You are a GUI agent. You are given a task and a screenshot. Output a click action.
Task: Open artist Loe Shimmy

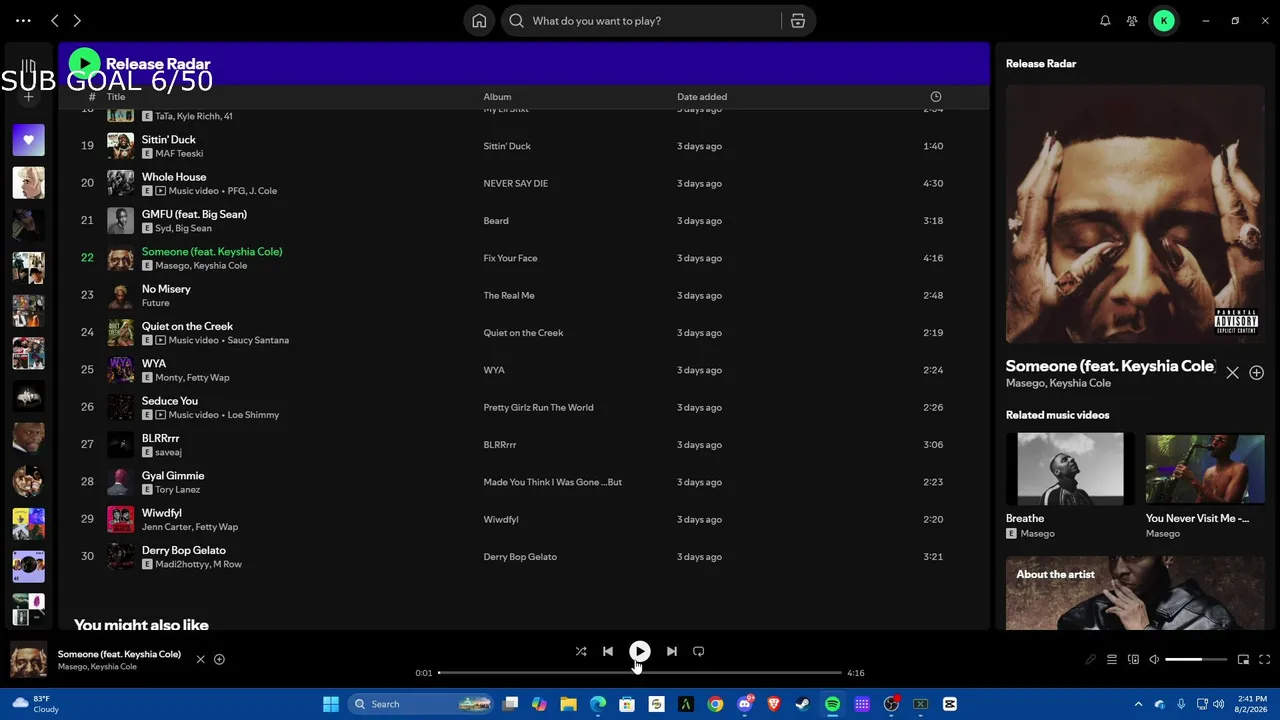tap(253, 415)
